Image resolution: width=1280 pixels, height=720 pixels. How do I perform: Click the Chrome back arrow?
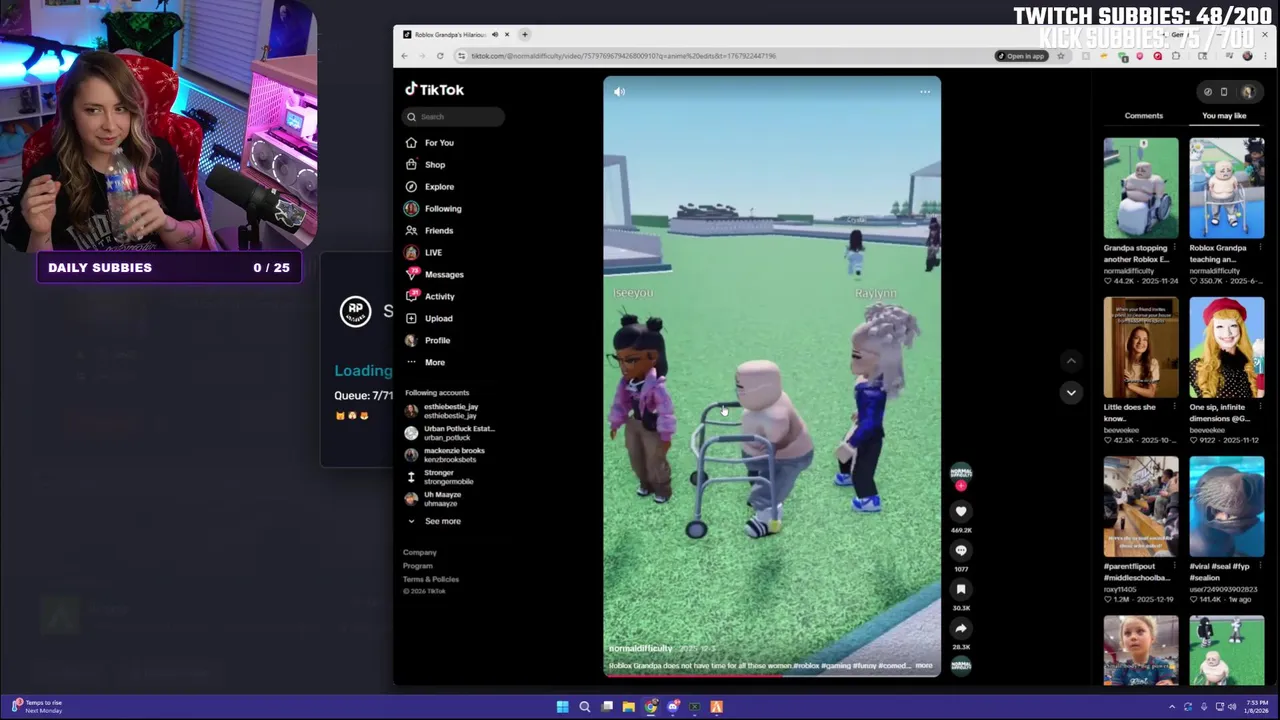[x=405, y=56]
